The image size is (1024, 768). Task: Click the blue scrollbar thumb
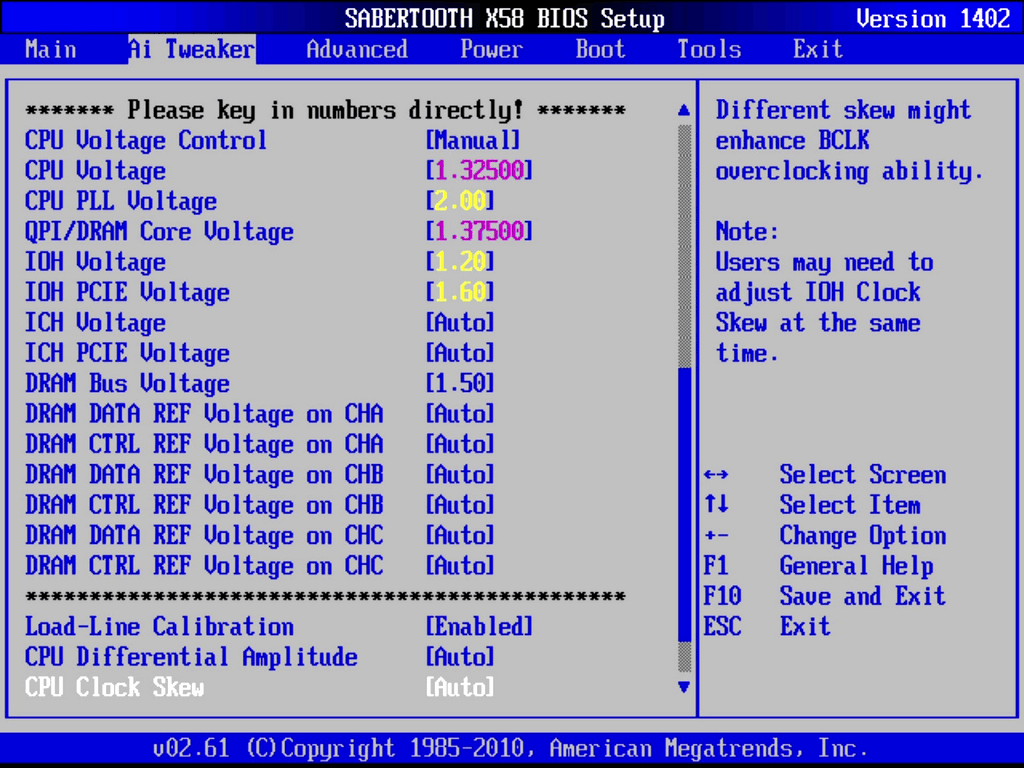pos(684,505)
